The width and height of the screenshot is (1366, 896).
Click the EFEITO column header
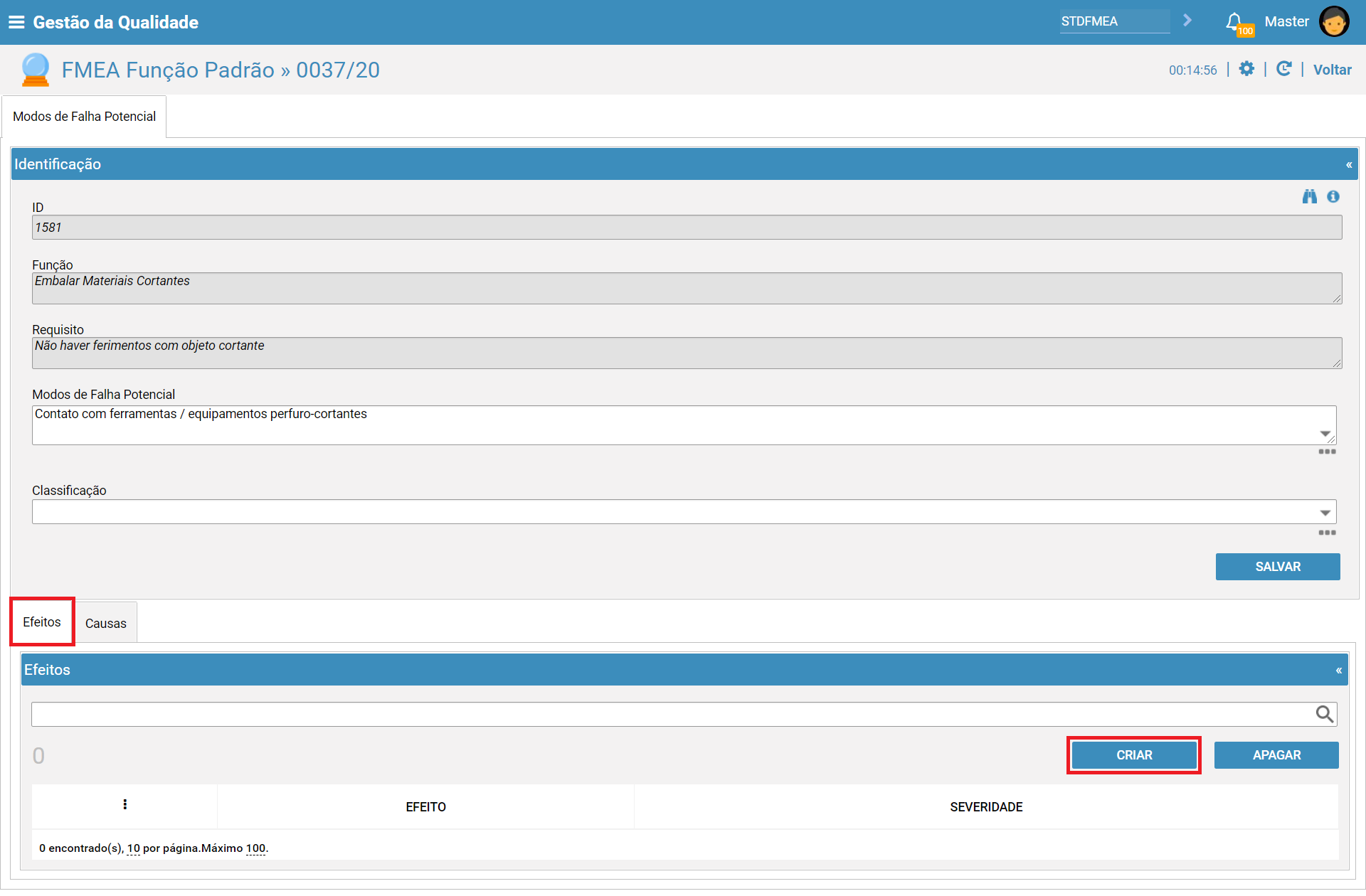(425, 807)
